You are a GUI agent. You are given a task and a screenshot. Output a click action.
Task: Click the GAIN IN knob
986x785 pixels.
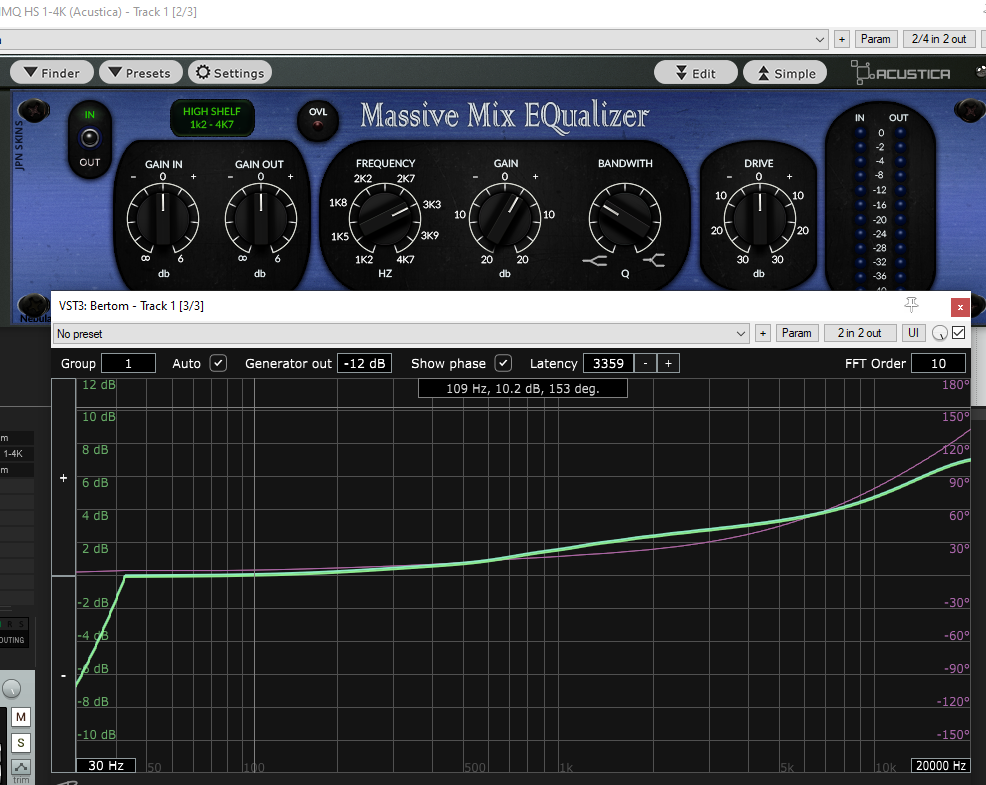(163, 219)
